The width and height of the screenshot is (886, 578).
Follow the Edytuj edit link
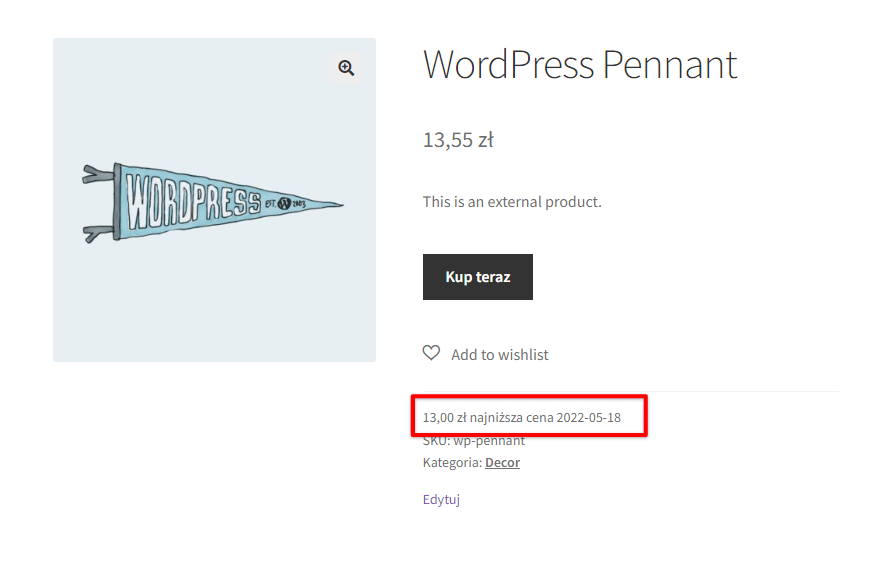[441, 499]
